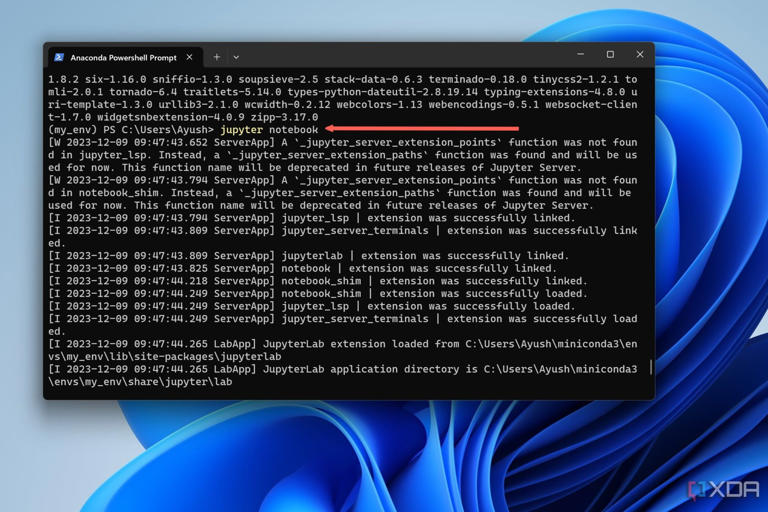Click the 'jupyter_lsp | extension was successfully loaded' line
This screenshot has height=512, width=768.
tap(312, 306)
